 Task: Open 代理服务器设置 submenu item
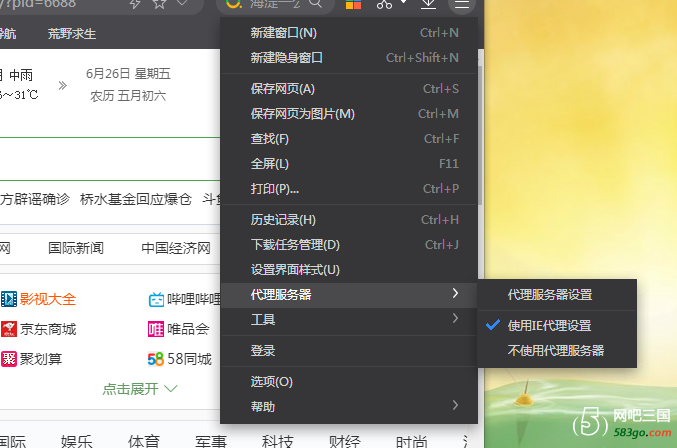pyautogui.click(x=557, y=295)
